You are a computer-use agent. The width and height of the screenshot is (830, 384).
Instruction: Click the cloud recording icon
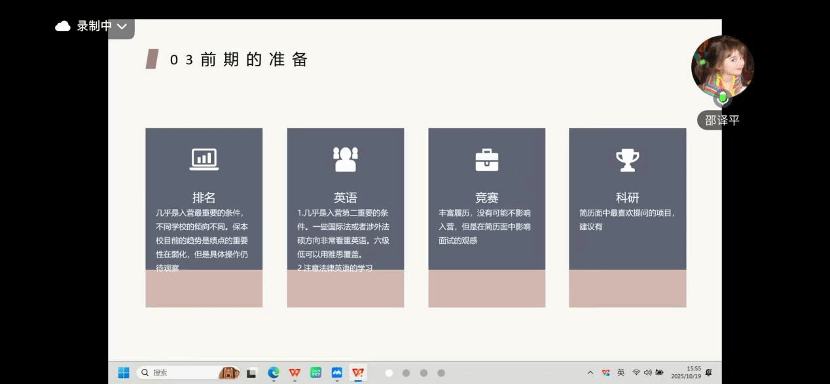click(63, 26)
